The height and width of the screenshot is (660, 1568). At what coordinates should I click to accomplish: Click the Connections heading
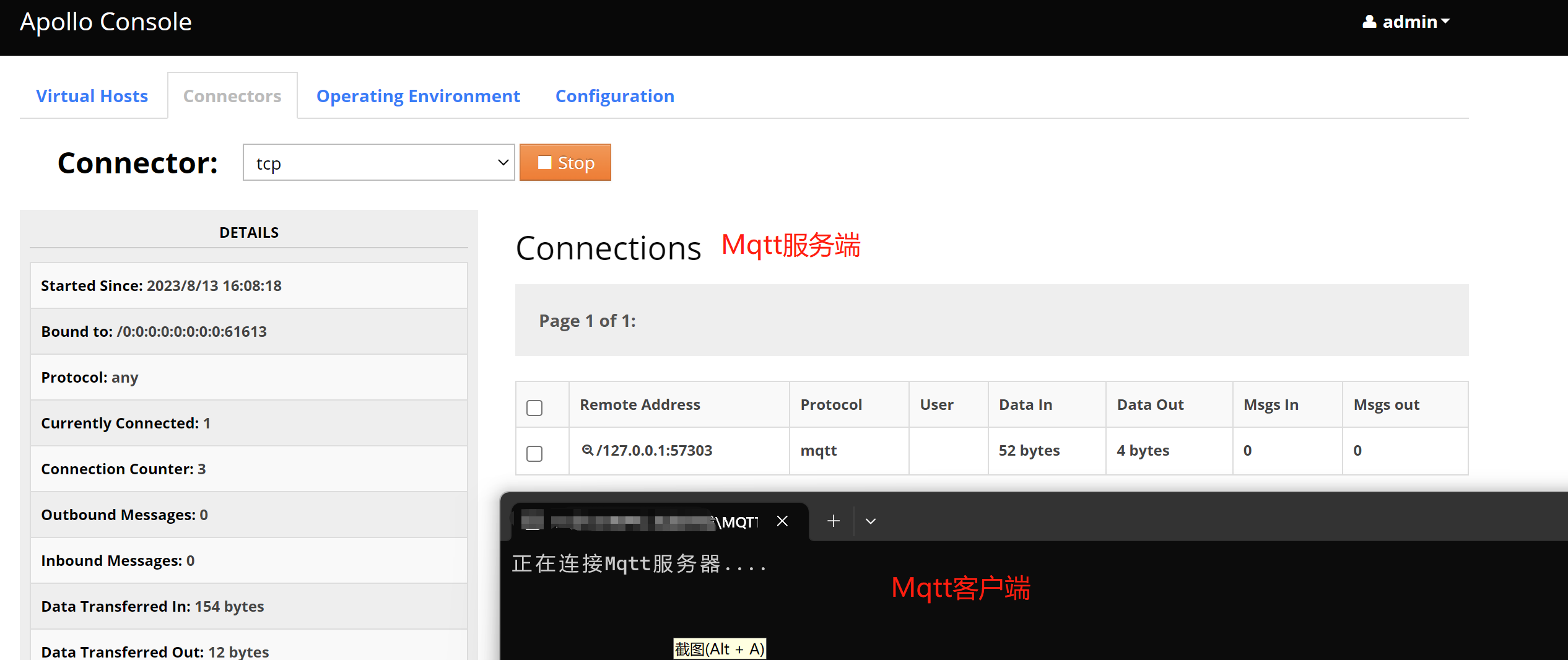pos(608,248)
